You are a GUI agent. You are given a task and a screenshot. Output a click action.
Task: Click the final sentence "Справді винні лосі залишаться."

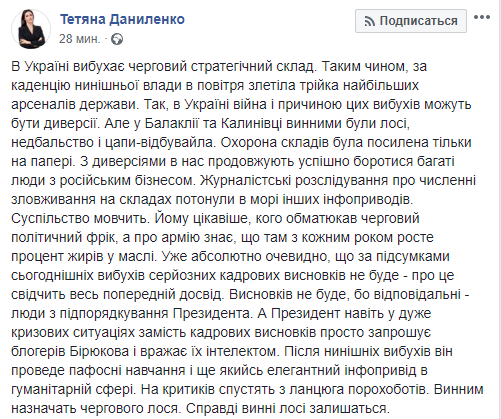pyautogui.click(x=288, y=409)
